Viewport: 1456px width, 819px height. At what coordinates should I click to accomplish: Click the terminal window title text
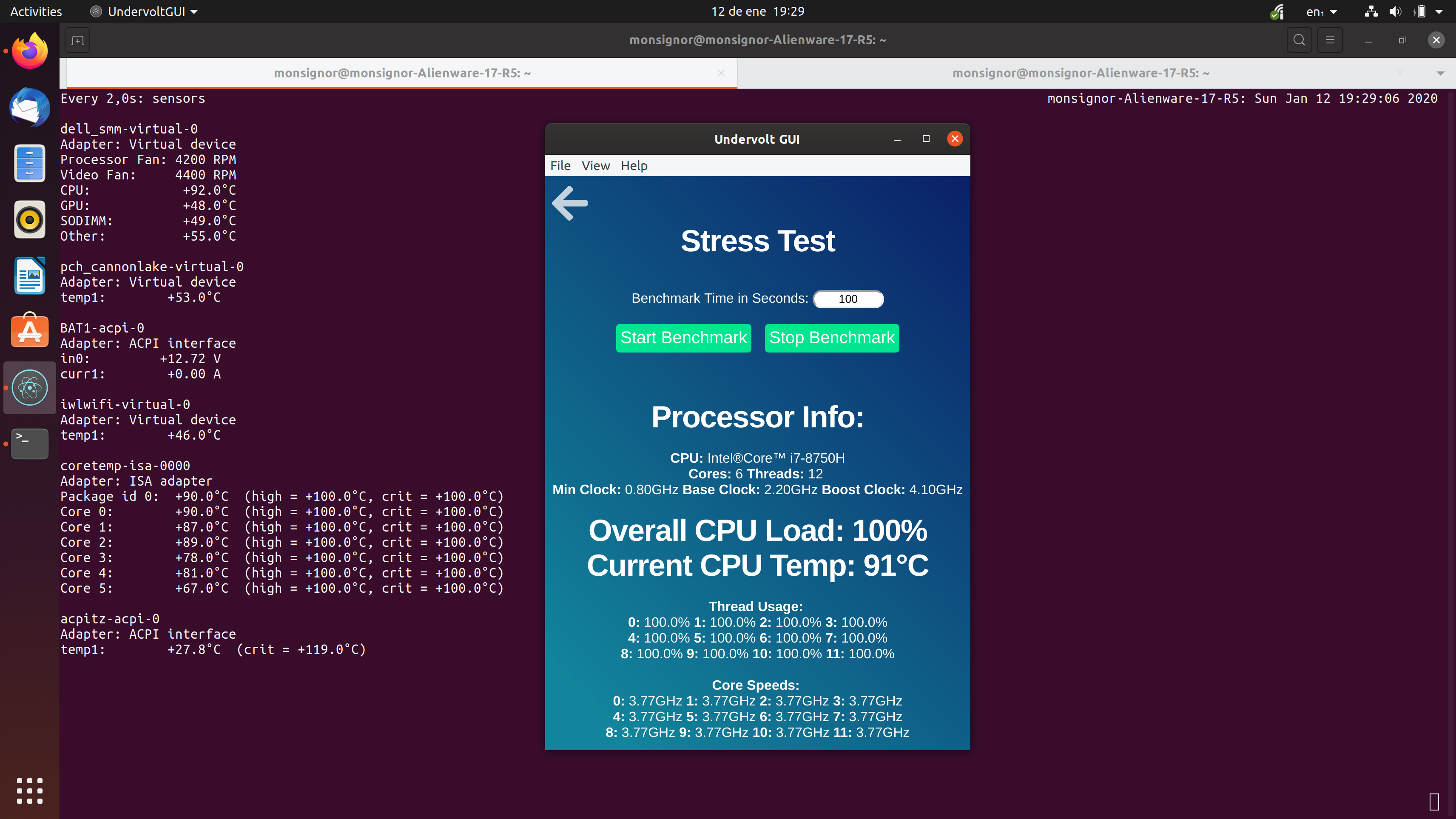coord(757,40)
